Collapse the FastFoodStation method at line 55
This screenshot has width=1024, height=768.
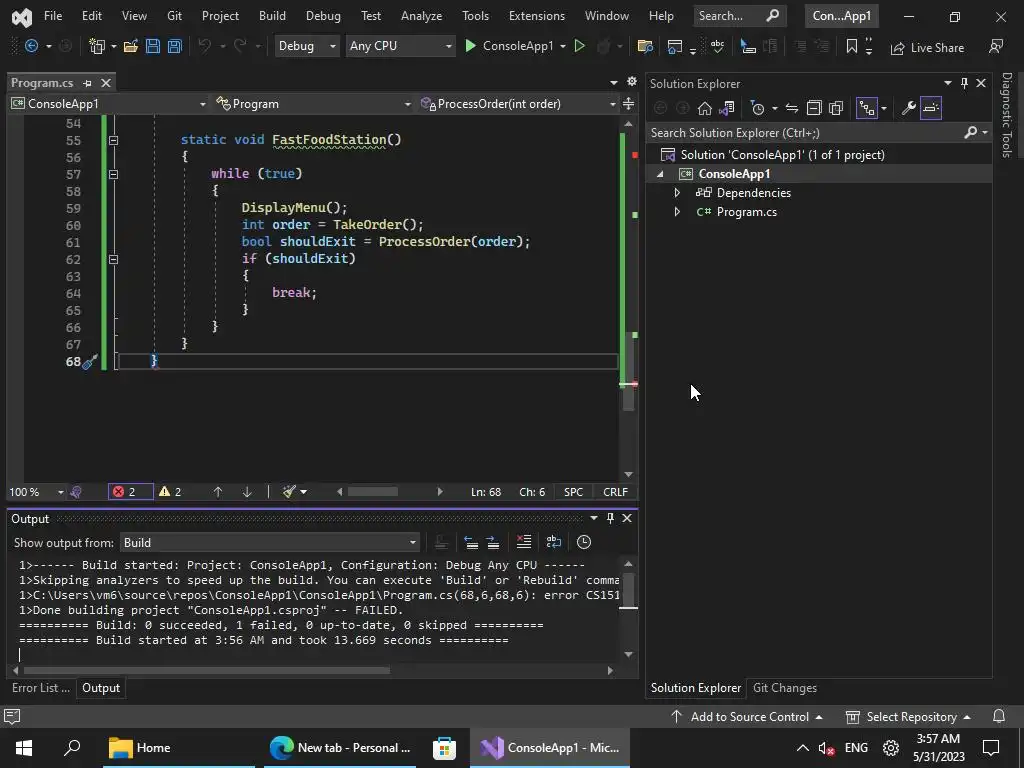pyautogui.click(x=114, y=140)
